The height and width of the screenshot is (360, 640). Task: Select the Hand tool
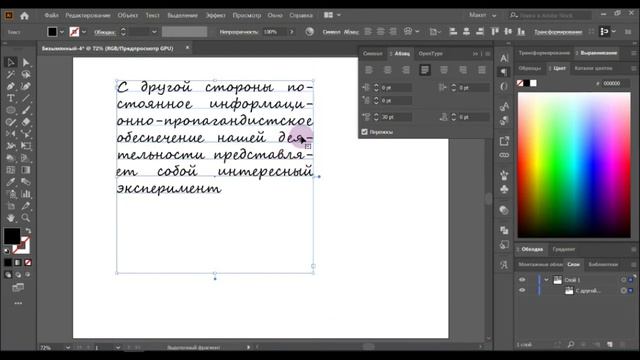(11, 218)
